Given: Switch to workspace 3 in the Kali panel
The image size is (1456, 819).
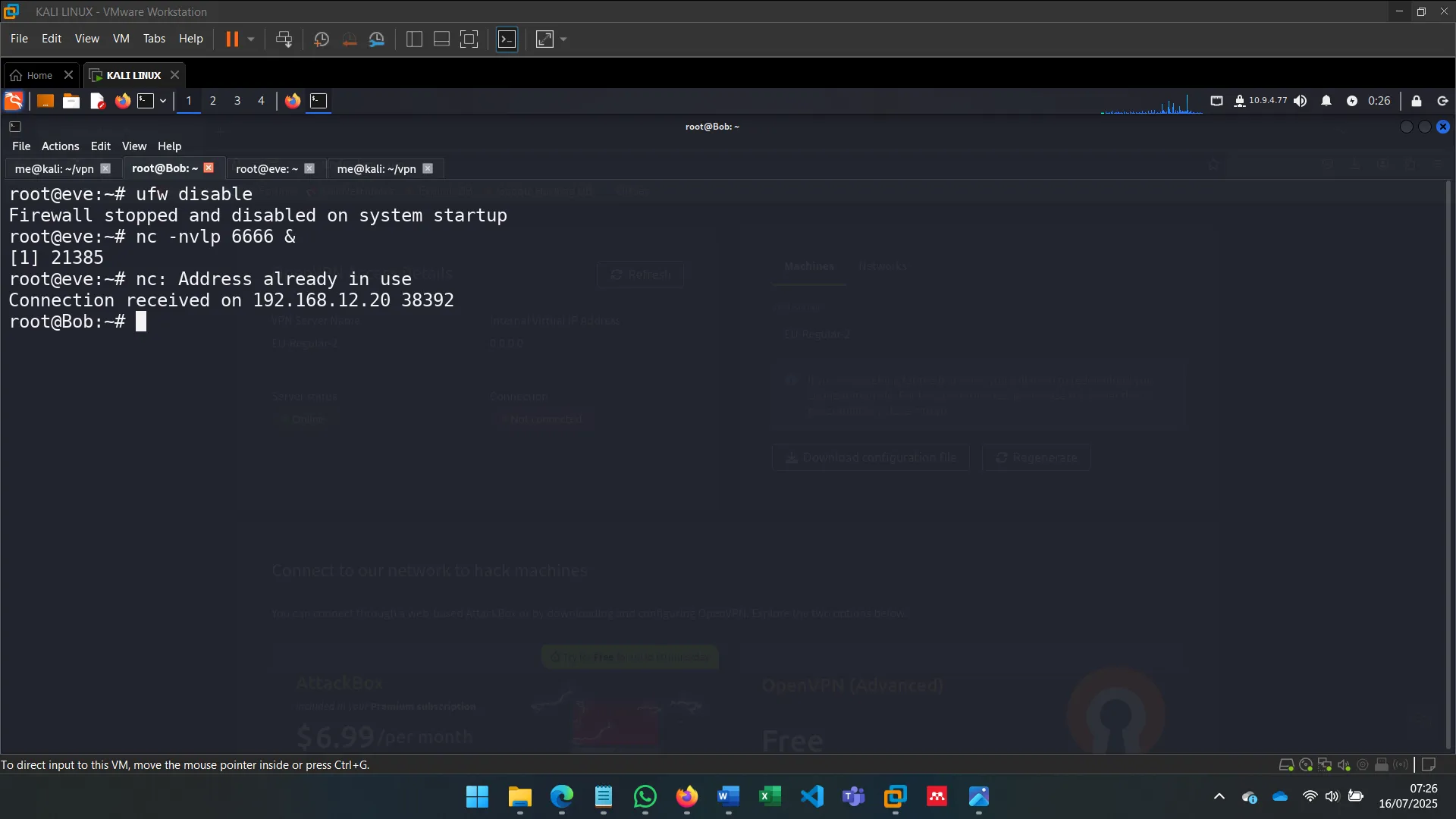Looking at the screenshot, I should pyautogui.click(x=237, y=101).
